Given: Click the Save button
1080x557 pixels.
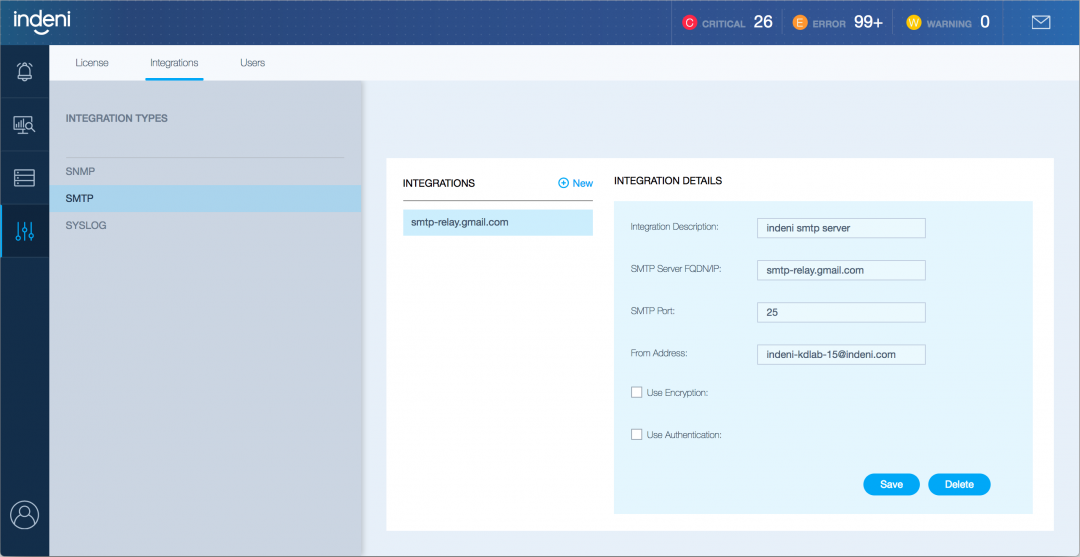Looking at the screenshot, I should tap(891, 484).
